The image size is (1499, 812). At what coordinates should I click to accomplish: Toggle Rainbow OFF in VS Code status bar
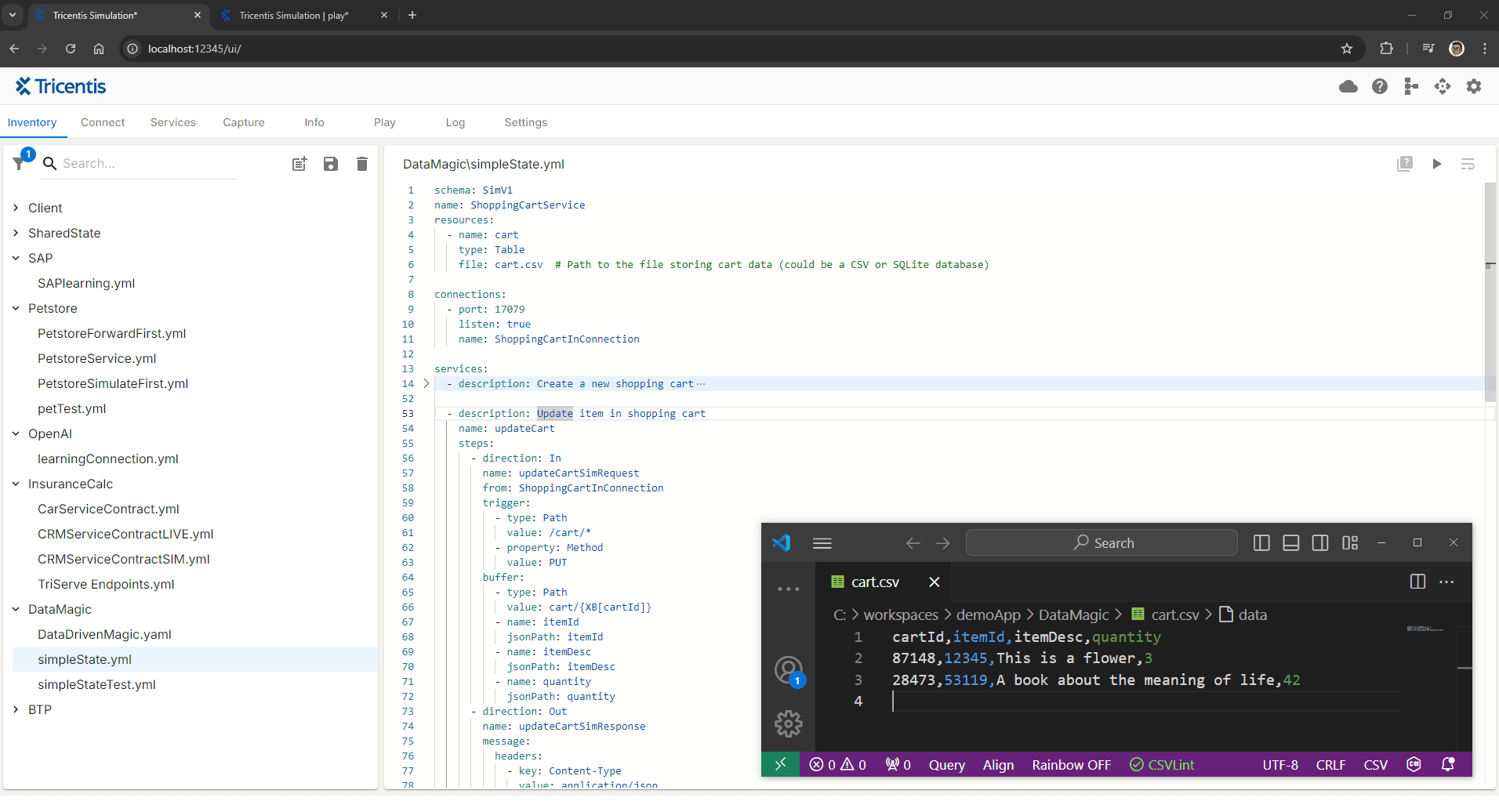(x=1071, y=765)
